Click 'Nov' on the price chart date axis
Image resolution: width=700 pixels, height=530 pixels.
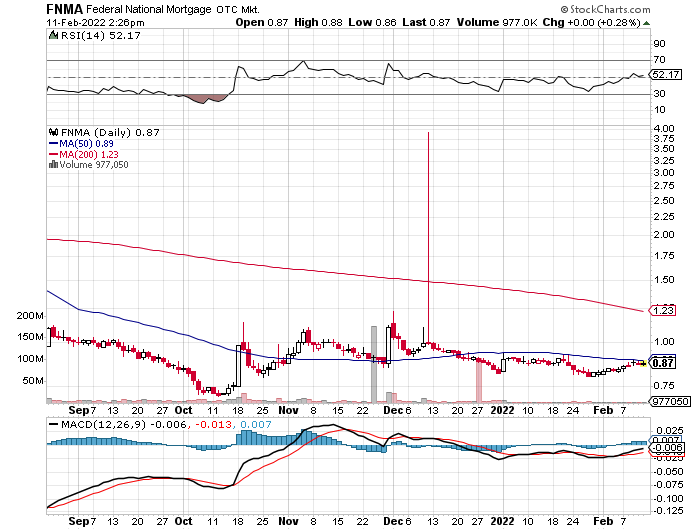click(x=288, y=410)
